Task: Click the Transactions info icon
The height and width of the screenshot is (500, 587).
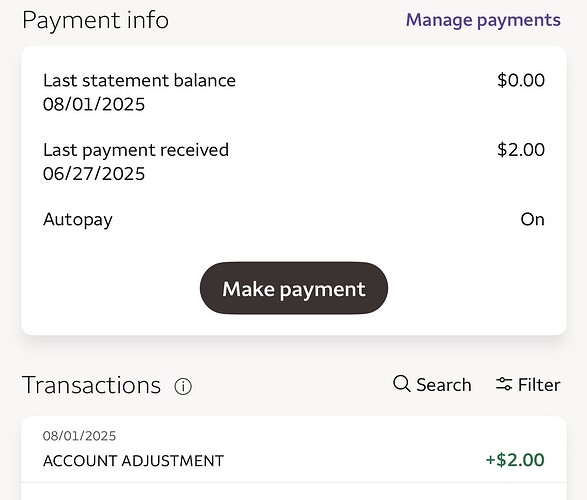Action: pyautogui.click(x=183, y=386)
